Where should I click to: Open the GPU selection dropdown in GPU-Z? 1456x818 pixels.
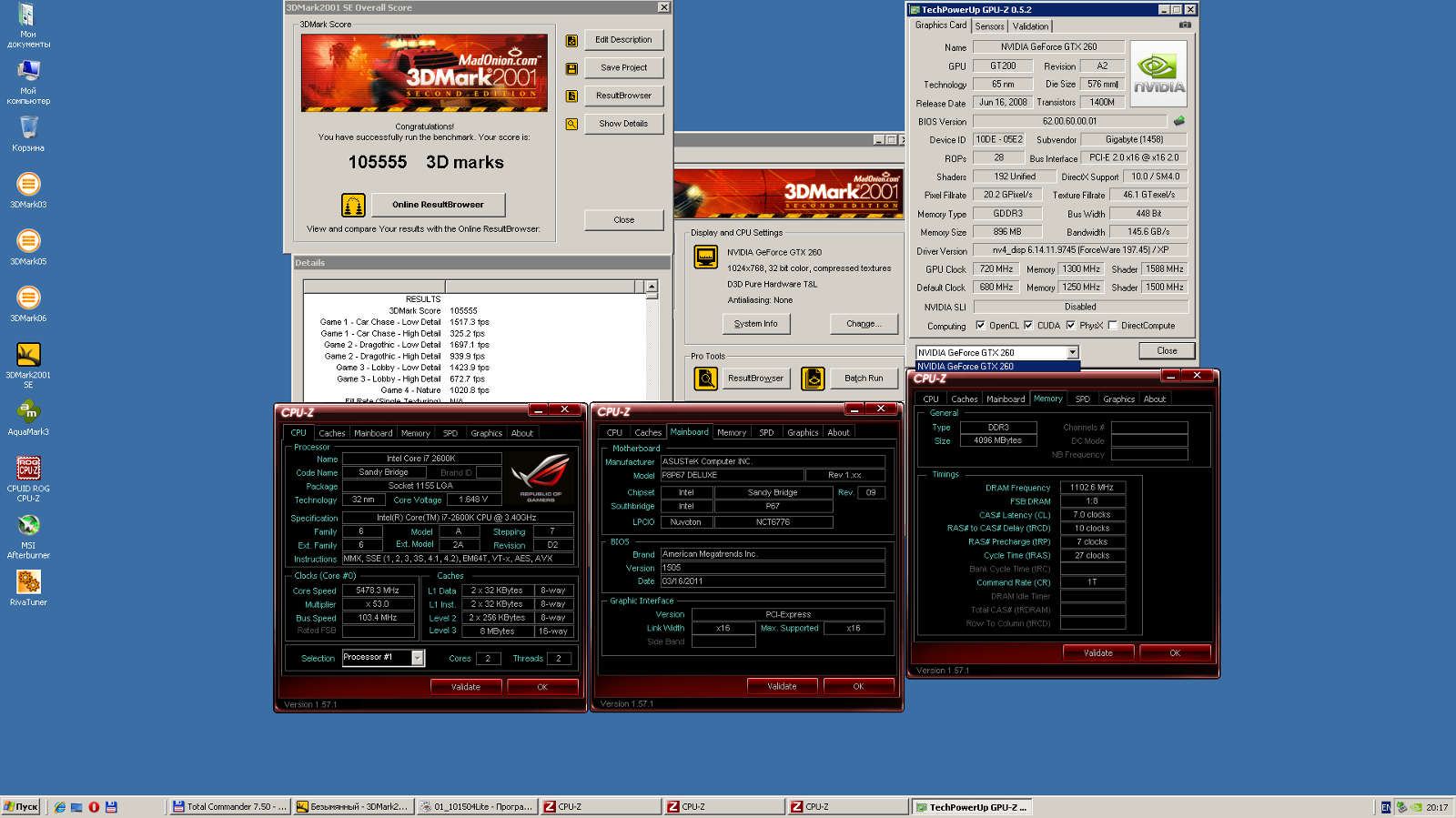pos(1072,352)
